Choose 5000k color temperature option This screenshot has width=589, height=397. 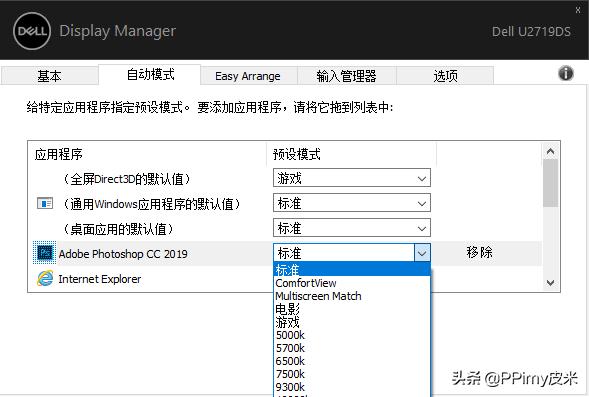click(x=352, y=335)
